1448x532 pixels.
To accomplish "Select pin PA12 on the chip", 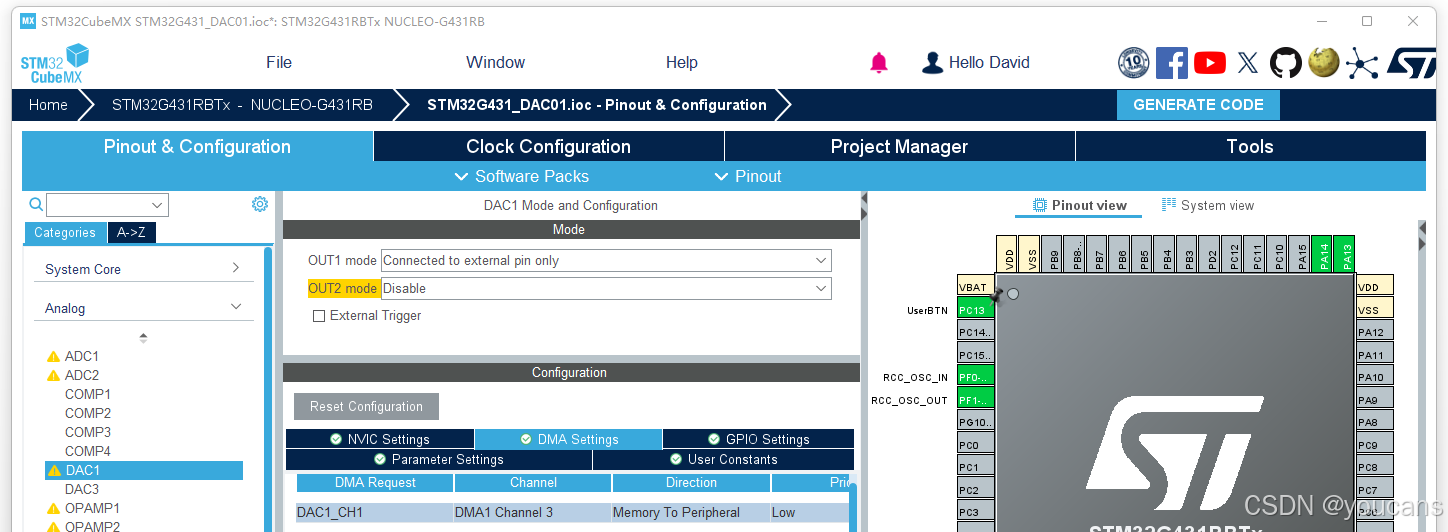I will tap(1375, 332).
